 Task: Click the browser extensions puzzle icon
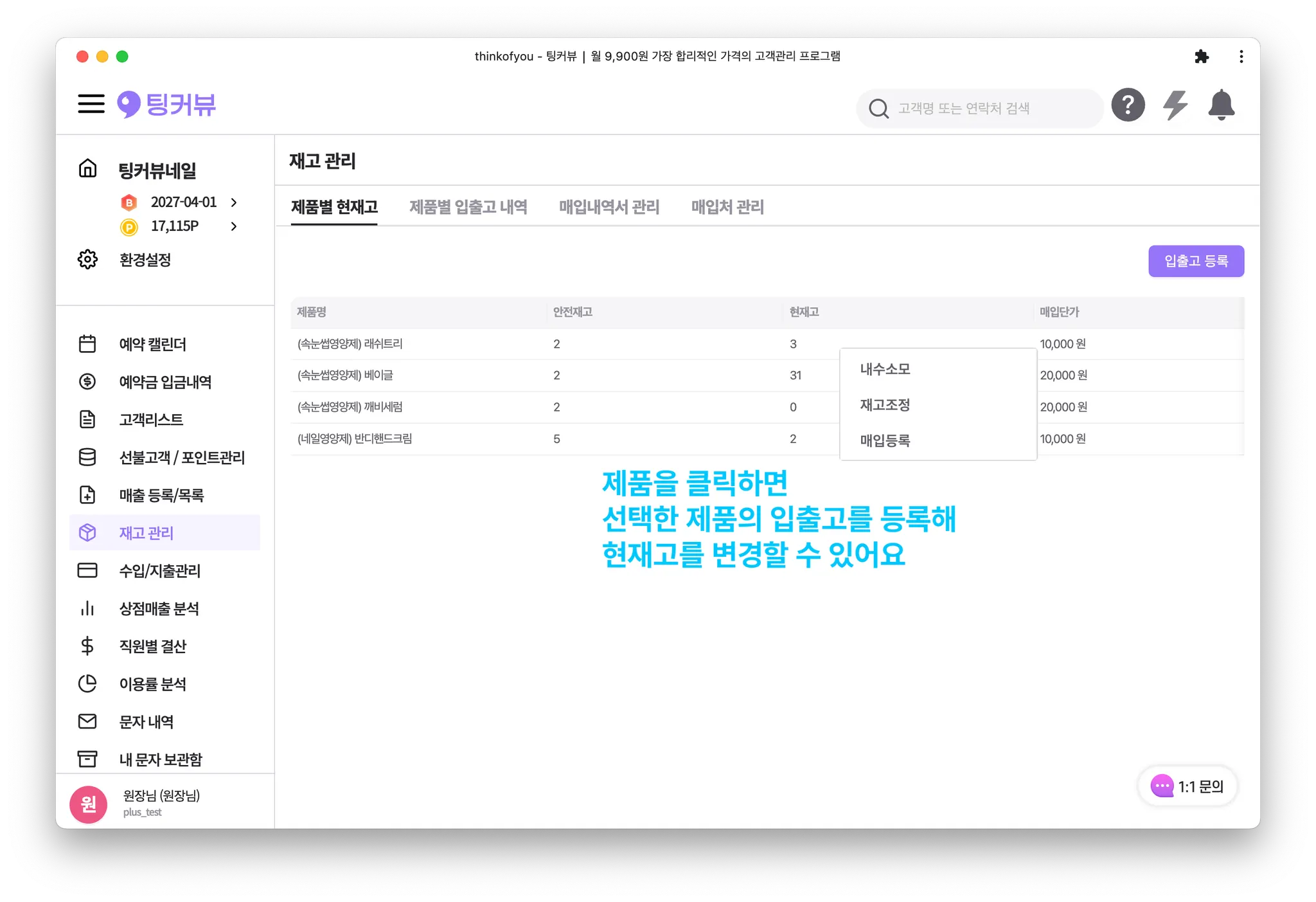1201,57
